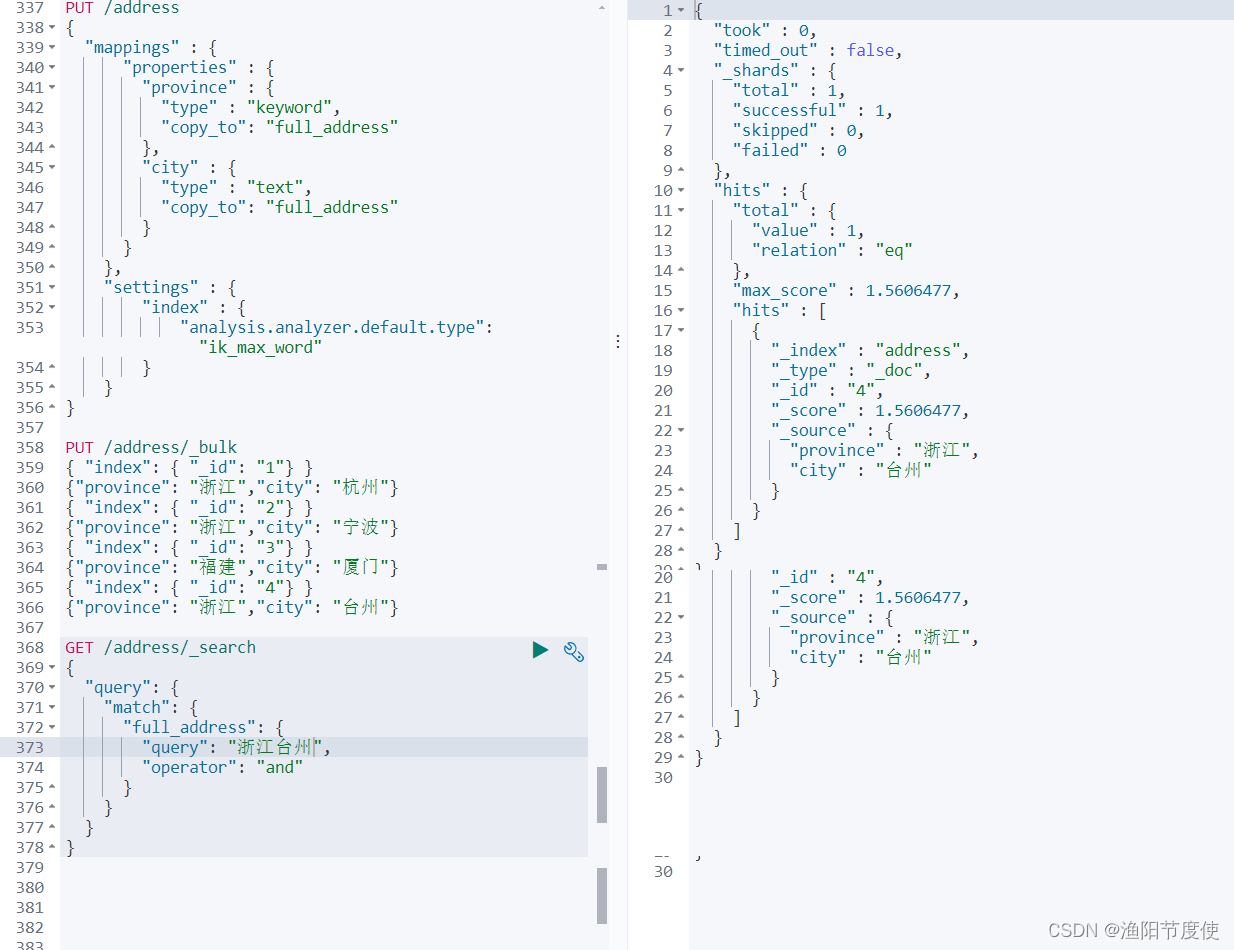Click the bulk document line containing "杭州"
Viewport: 1234px width, 950px height.
(x=232, y=488)
